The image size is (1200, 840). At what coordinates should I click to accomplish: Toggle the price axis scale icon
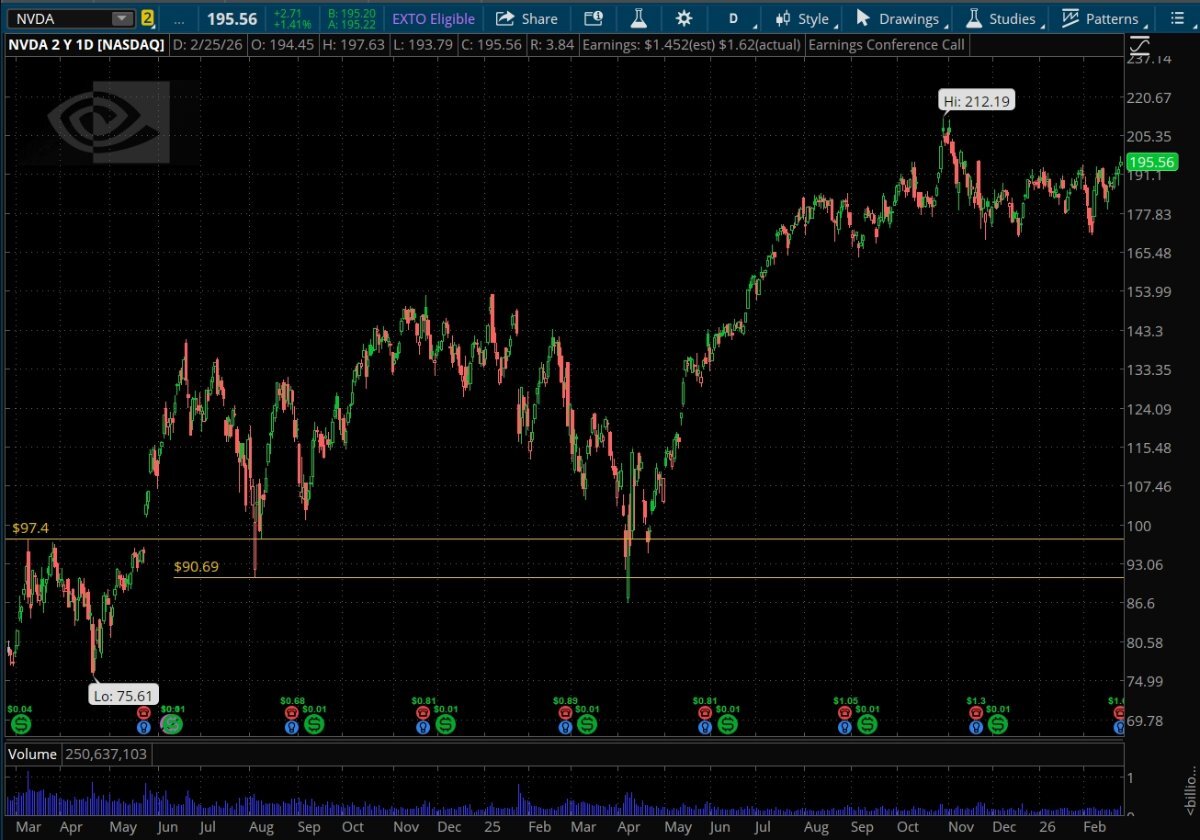click(x=1139, y=45)
